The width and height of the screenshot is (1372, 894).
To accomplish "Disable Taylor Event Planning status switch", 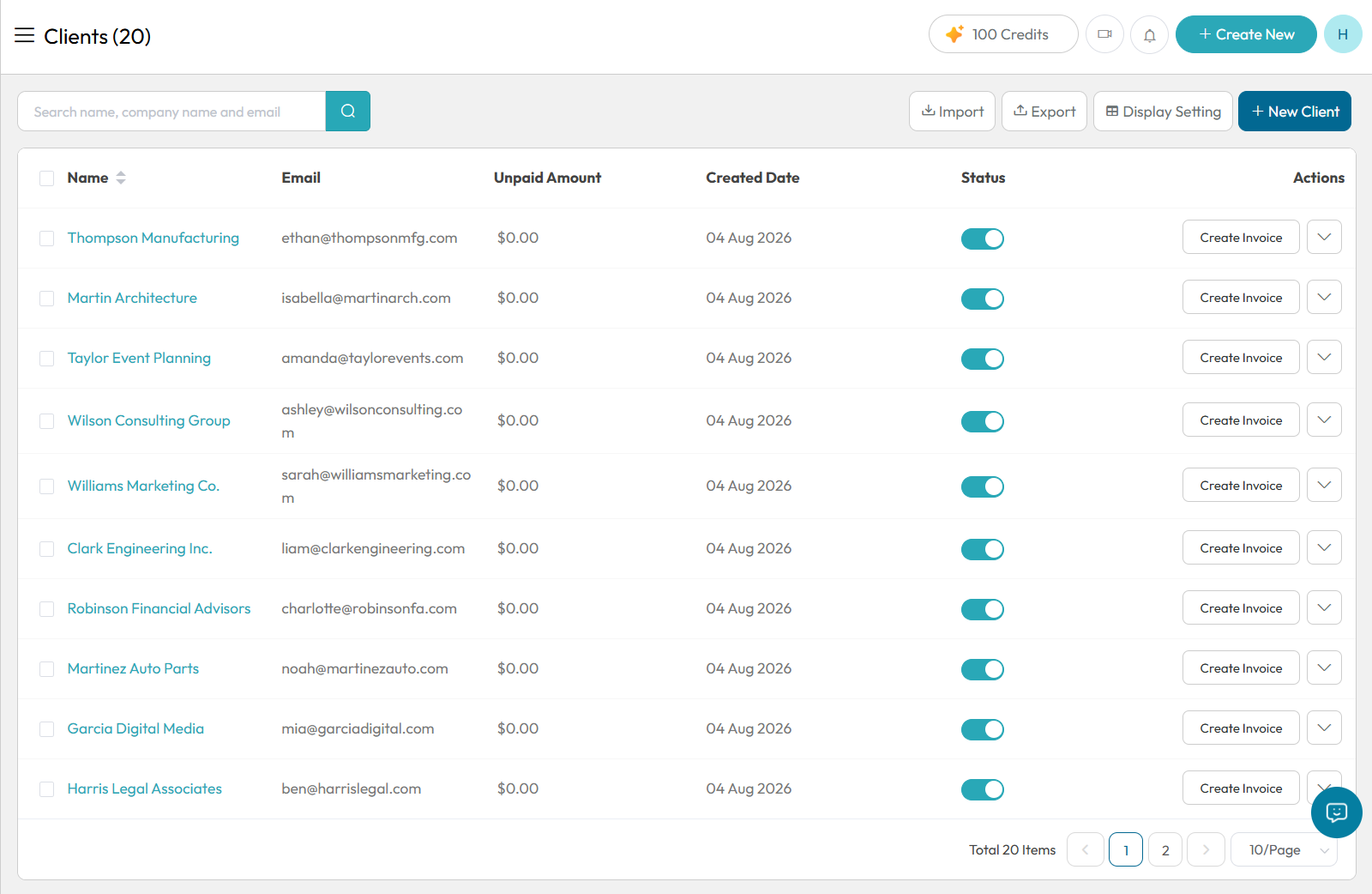I will [x=983, y=359].
